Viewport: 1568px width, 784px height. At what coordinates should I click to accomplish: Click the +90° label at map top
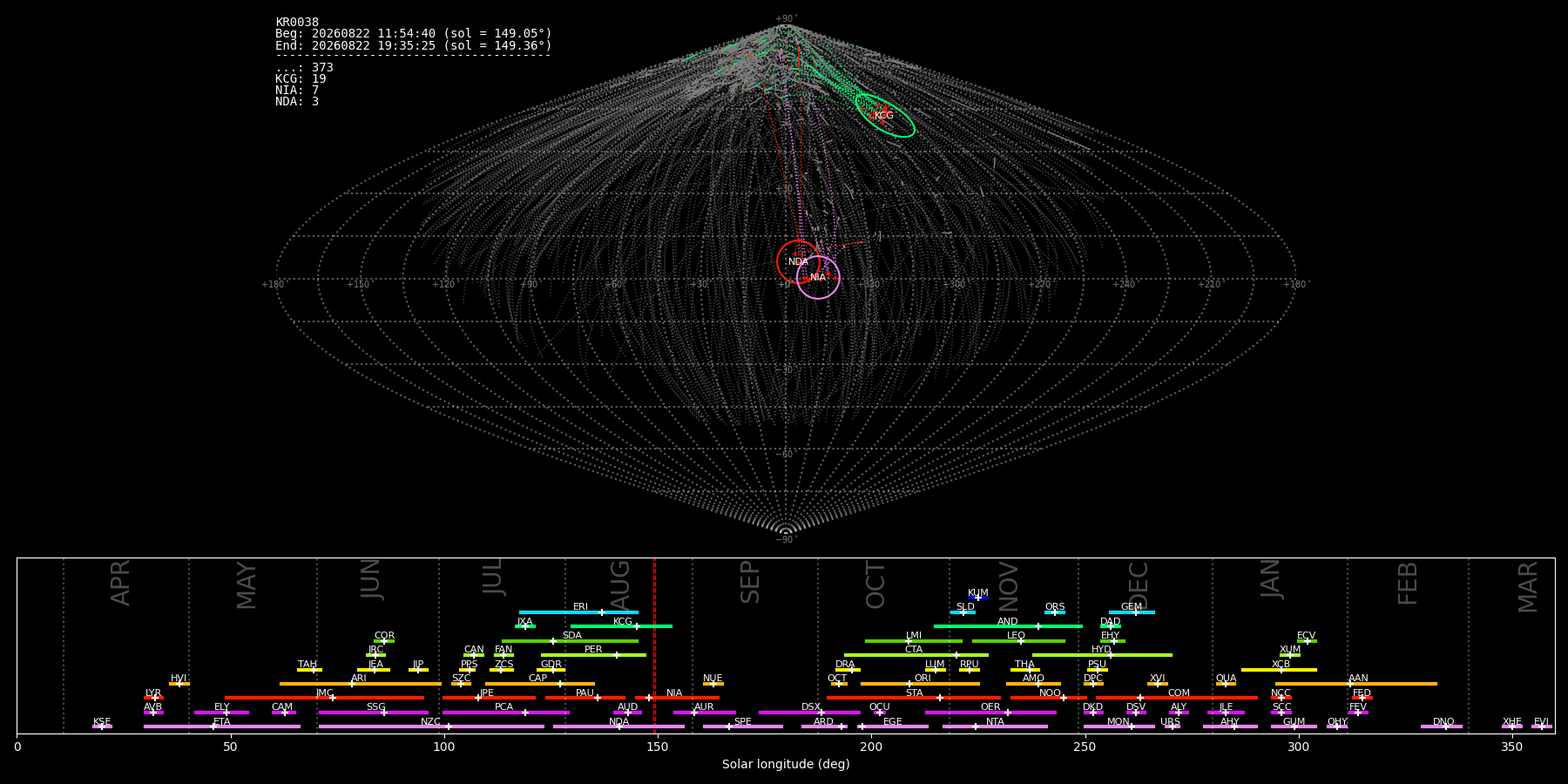pyautogui.click(x=786, y=19)
